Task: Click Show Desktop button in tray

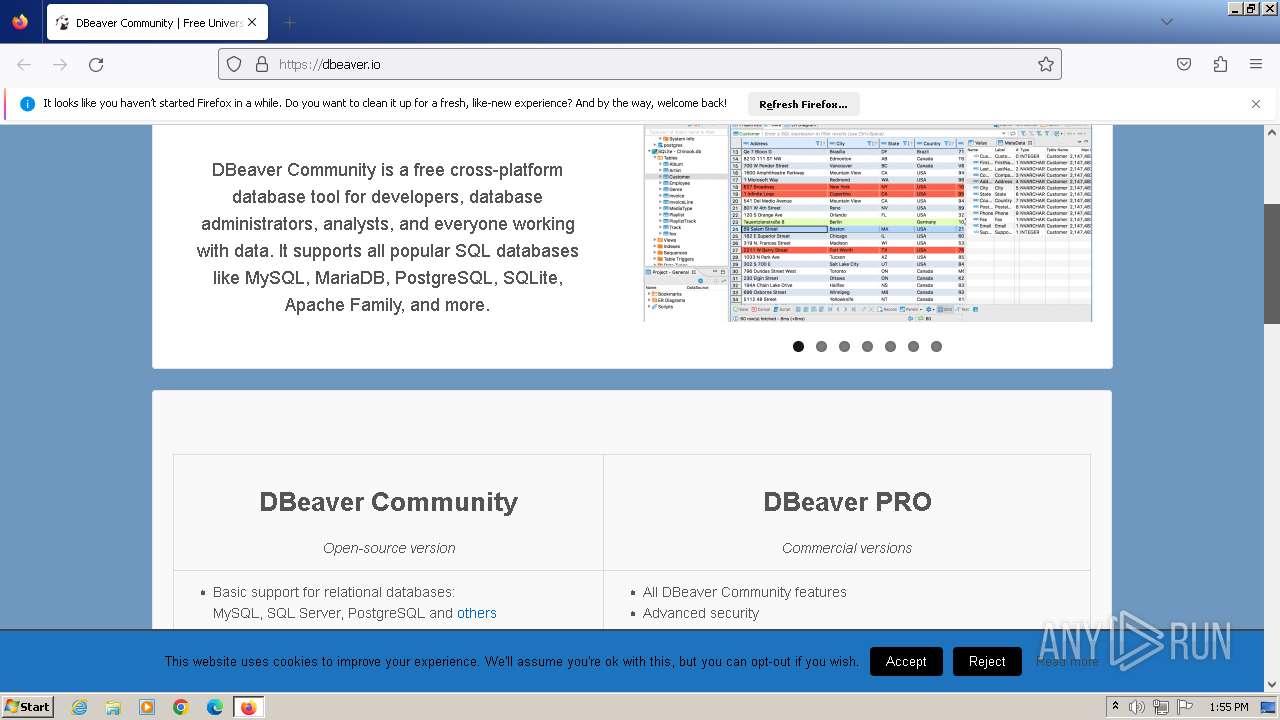Action: tap(1270, 707)
